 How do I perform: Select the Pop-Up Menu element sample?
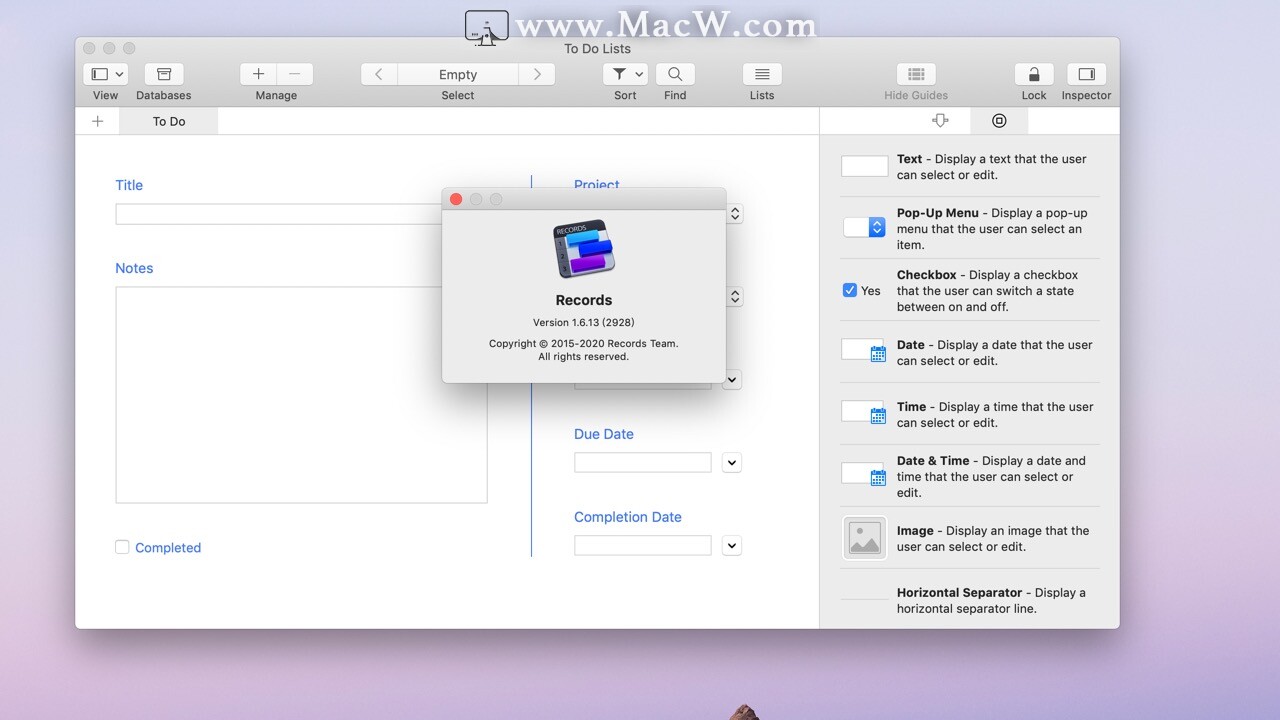pos(865,227)
